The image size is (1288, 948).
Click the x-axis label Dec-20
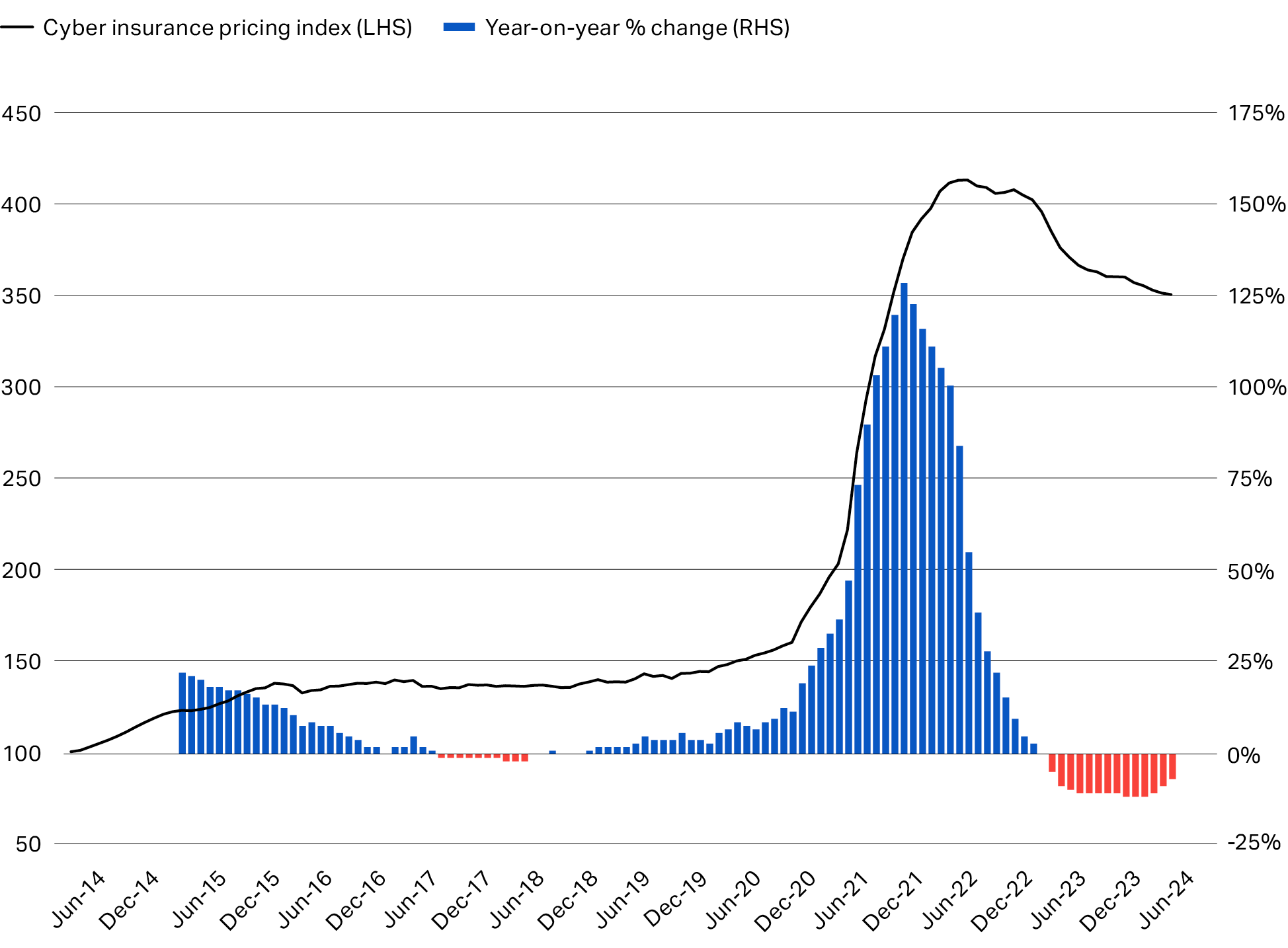pos(784,900)
